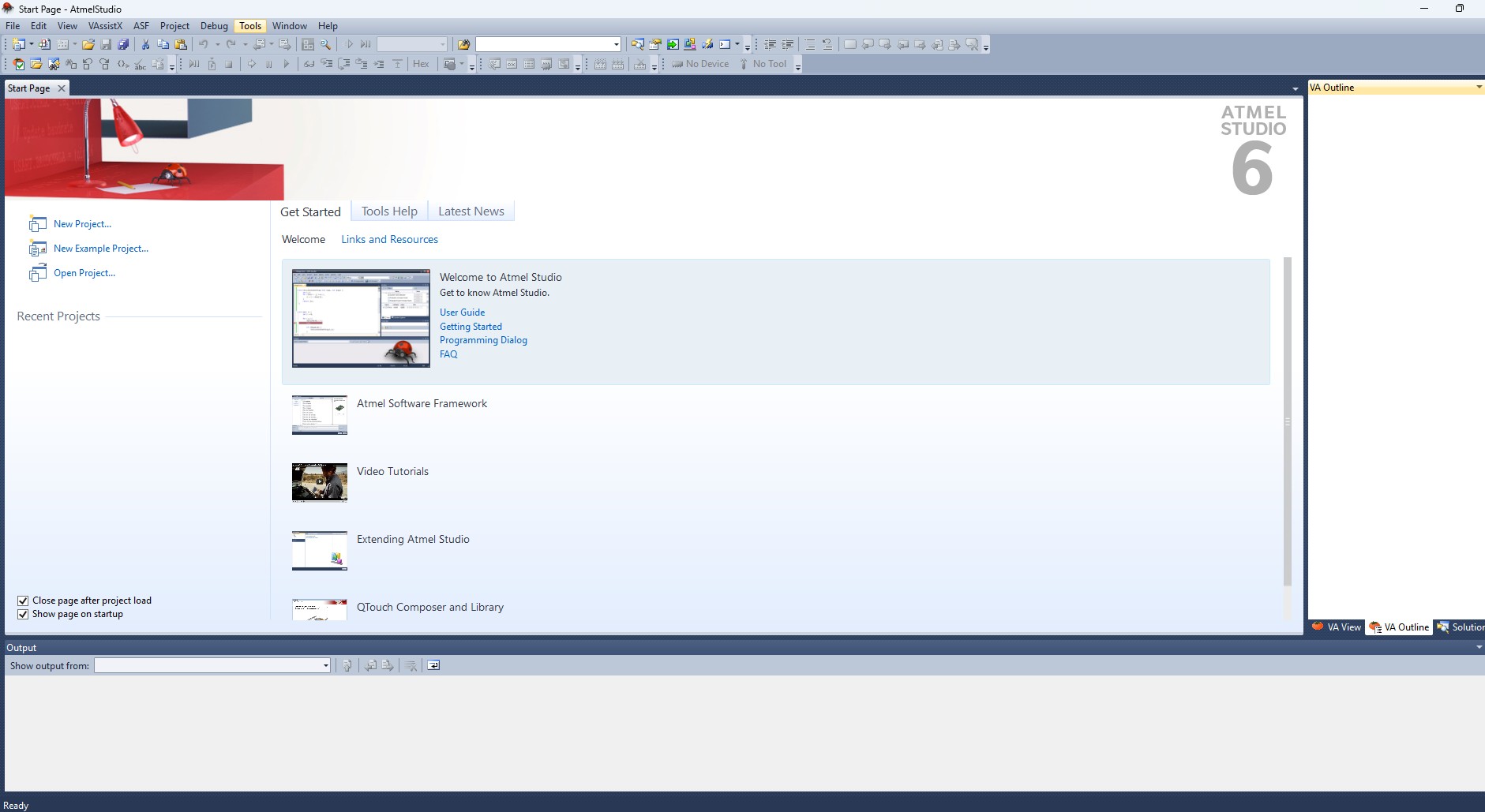The width and height of the screenshot is (1485, 812).
Task: Switch to the Tools Help tab
Action: 389,211
